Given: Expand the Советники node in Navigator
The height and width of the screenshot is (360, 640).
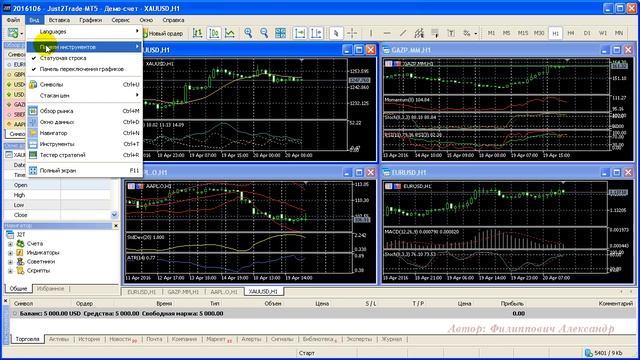Looking at the screenshot, I should tap(10, 262).
